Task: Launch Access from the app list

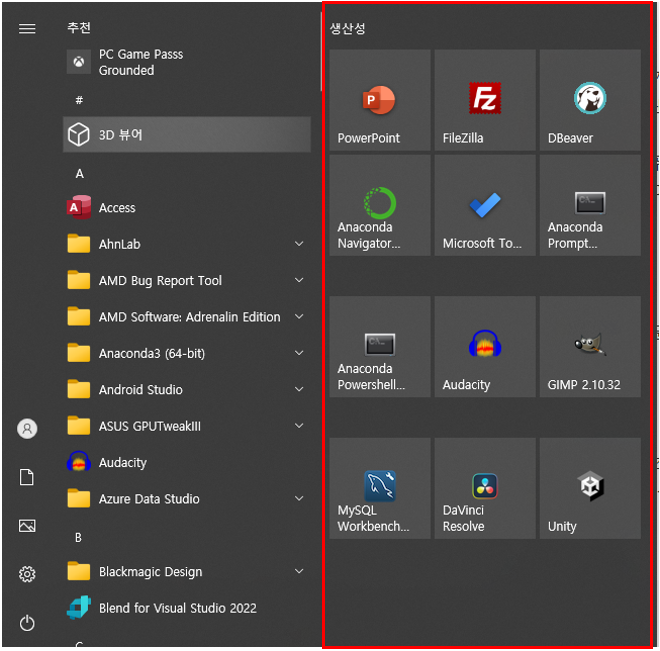Action: 187,207
